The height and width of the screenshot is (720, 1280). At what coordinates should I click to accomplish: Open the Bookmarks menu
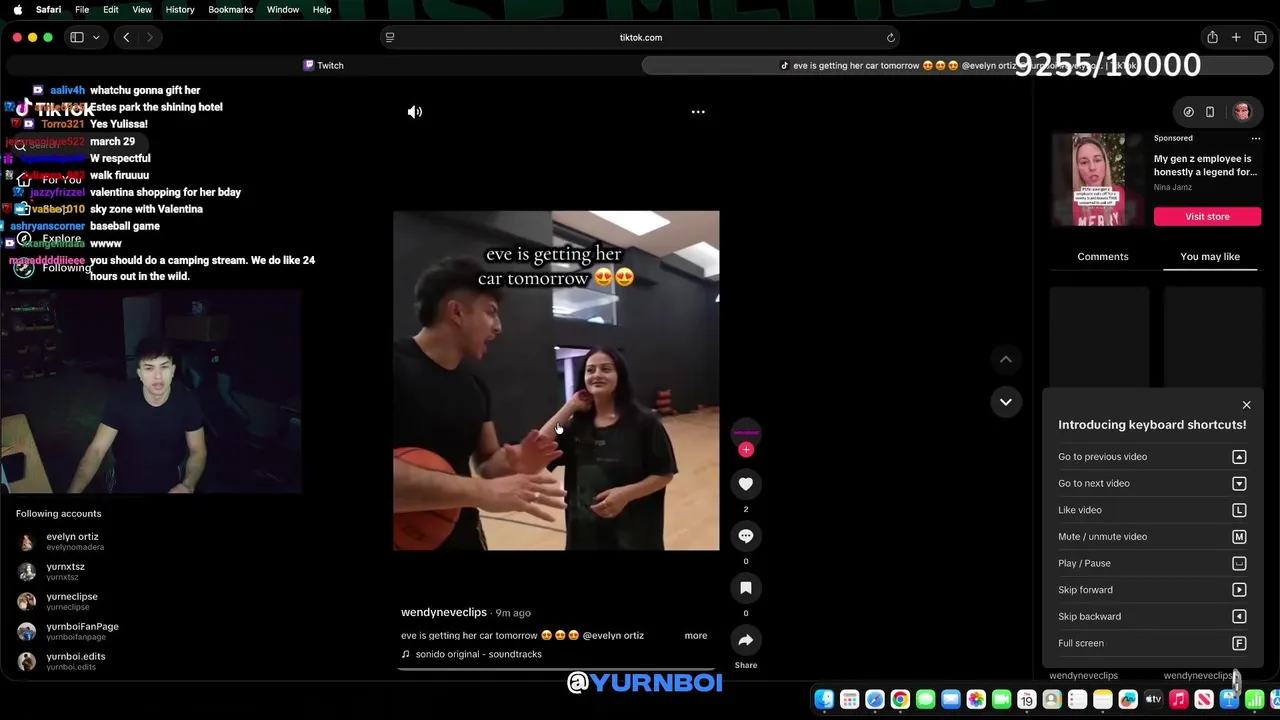click(231, 9)
